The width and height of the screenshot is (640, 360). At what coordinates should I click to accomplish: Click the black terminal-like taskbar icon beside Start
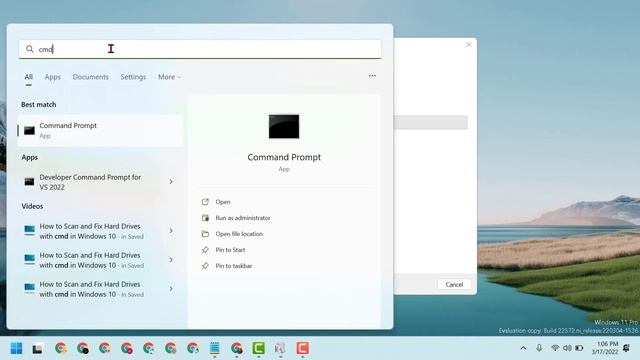click(38, 349)
